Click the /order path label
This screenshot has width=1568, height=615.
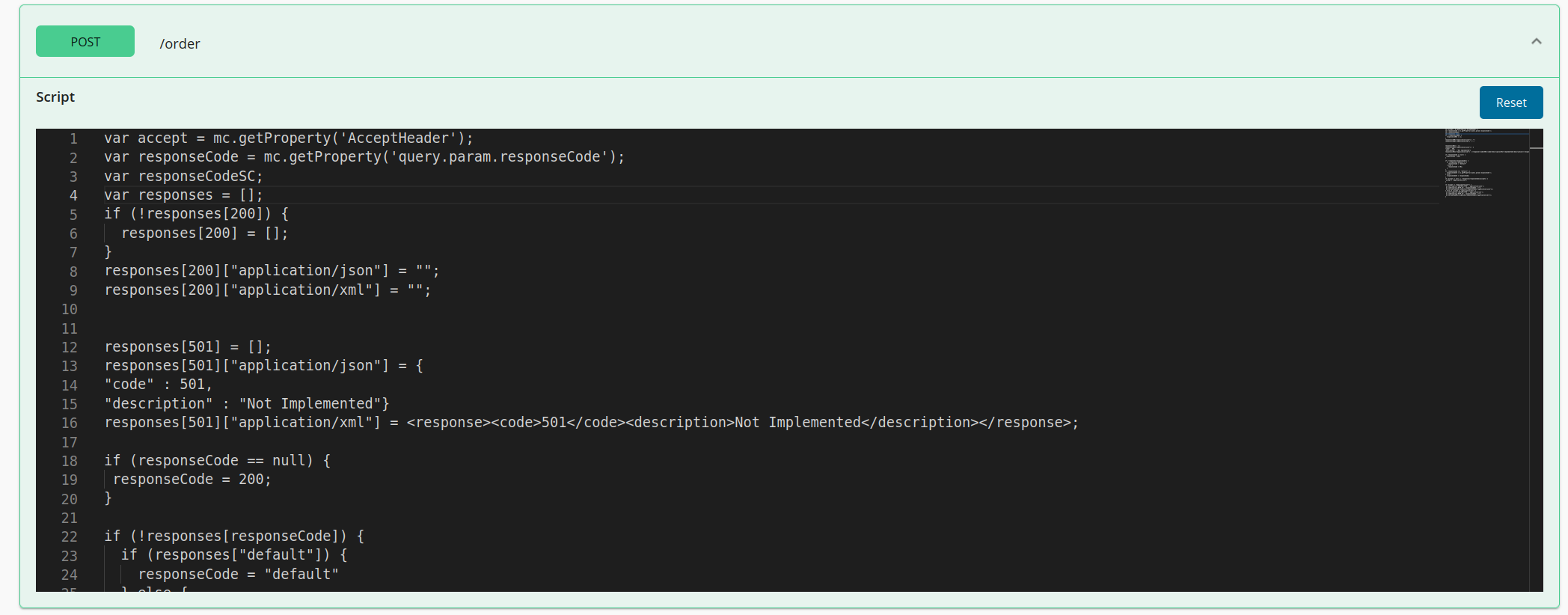(180, 43)
